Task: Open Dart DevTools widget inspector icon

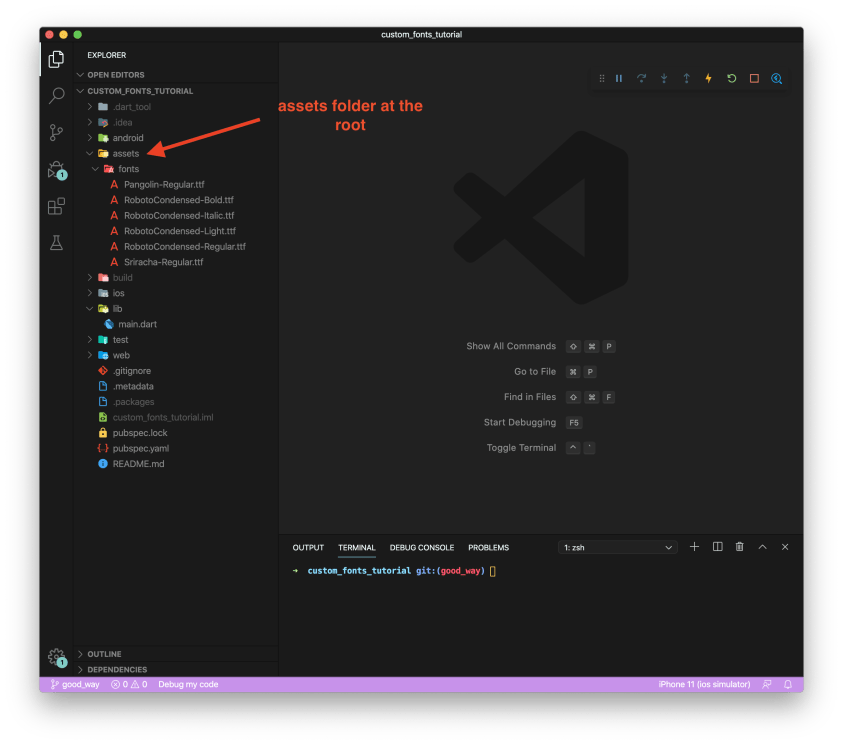Action: (x=776, y=78)
